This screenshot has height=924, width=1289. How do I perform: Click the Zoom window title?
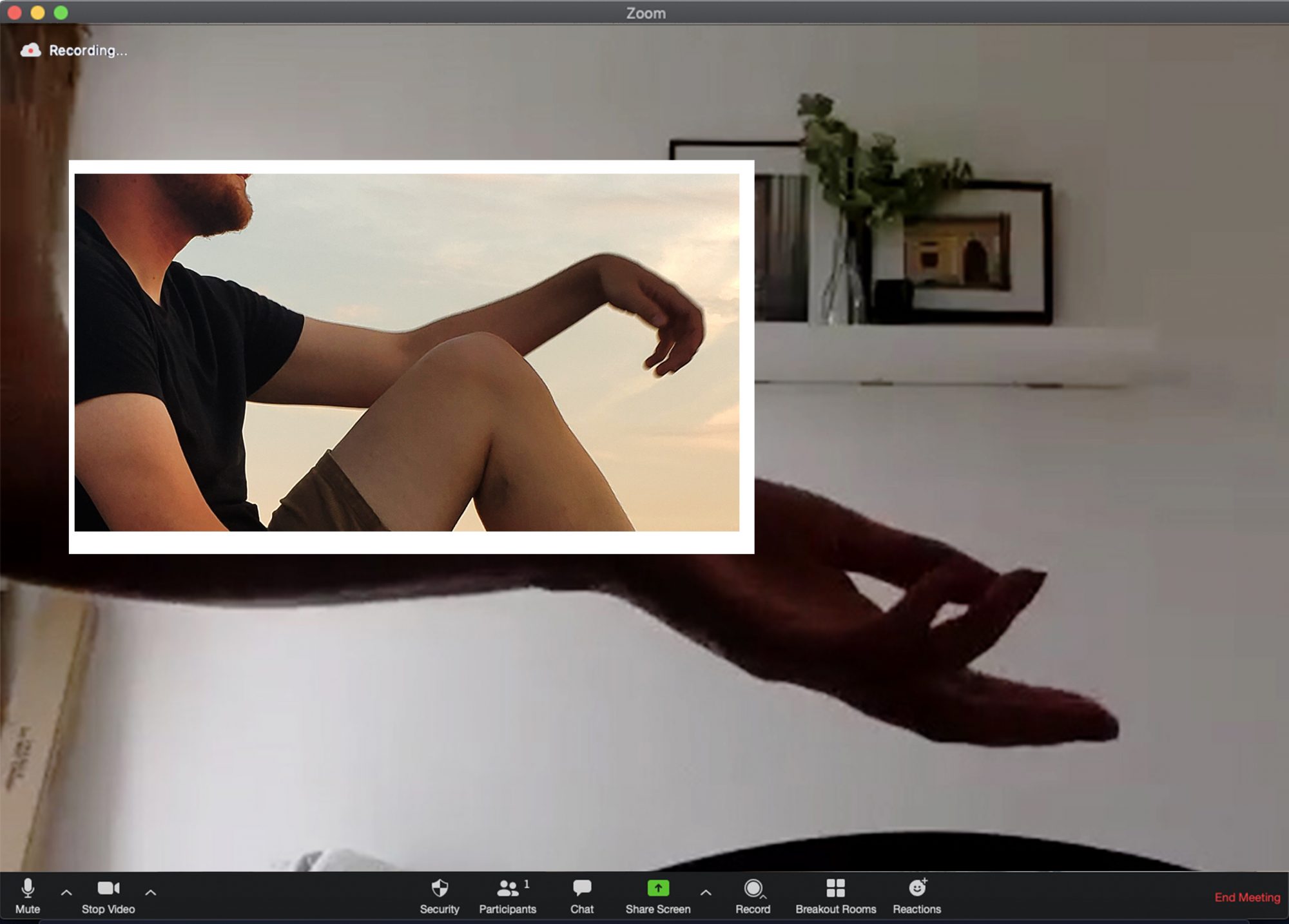coord(645,13)
